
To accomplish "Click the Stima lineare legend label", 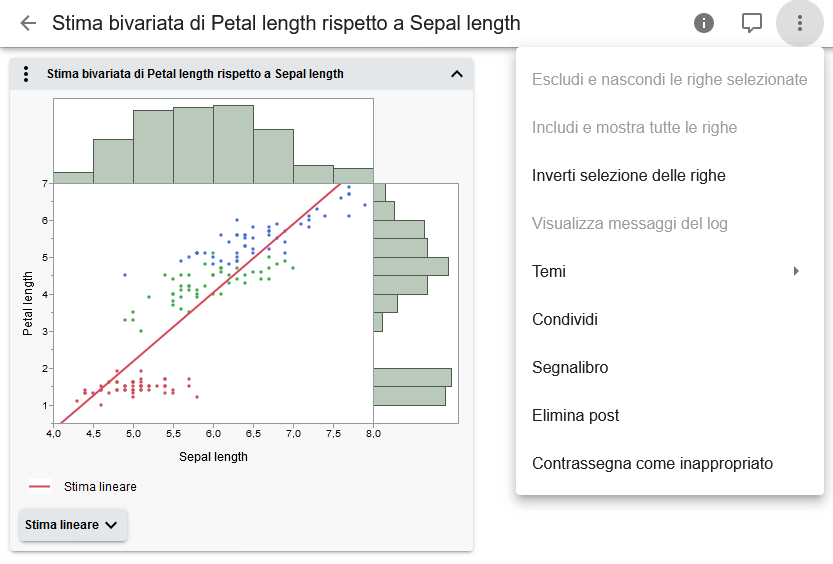I will [x=100, y=487].
